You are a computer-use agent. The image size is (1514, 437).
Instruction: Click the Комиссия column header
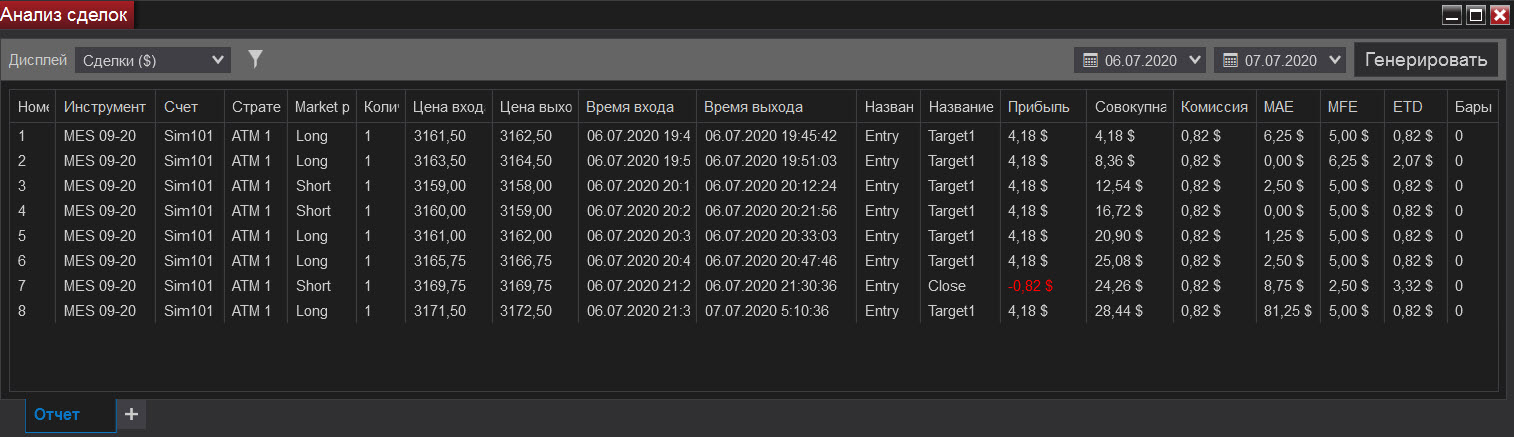click(1213, 107)
